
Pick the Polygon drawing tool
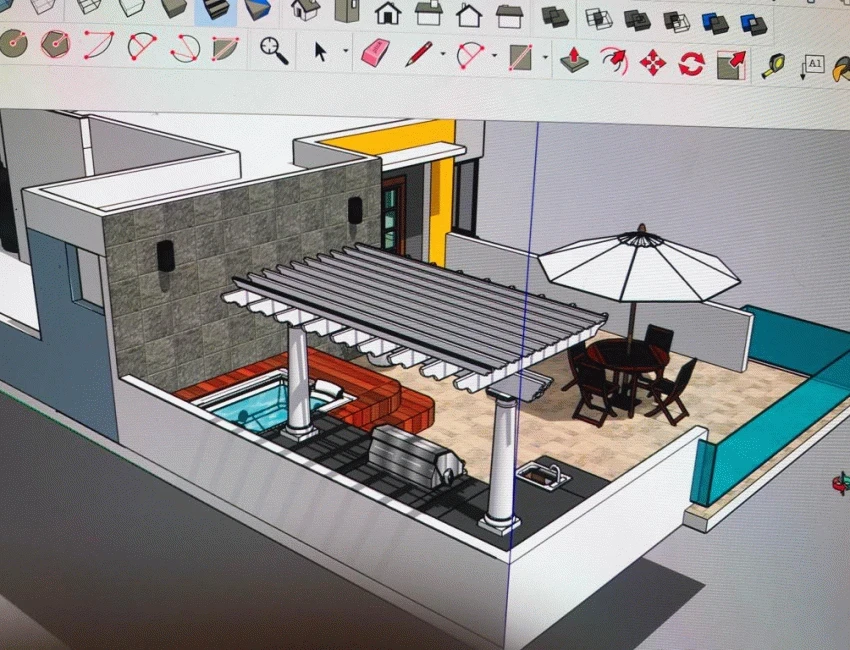coord(55,44)
